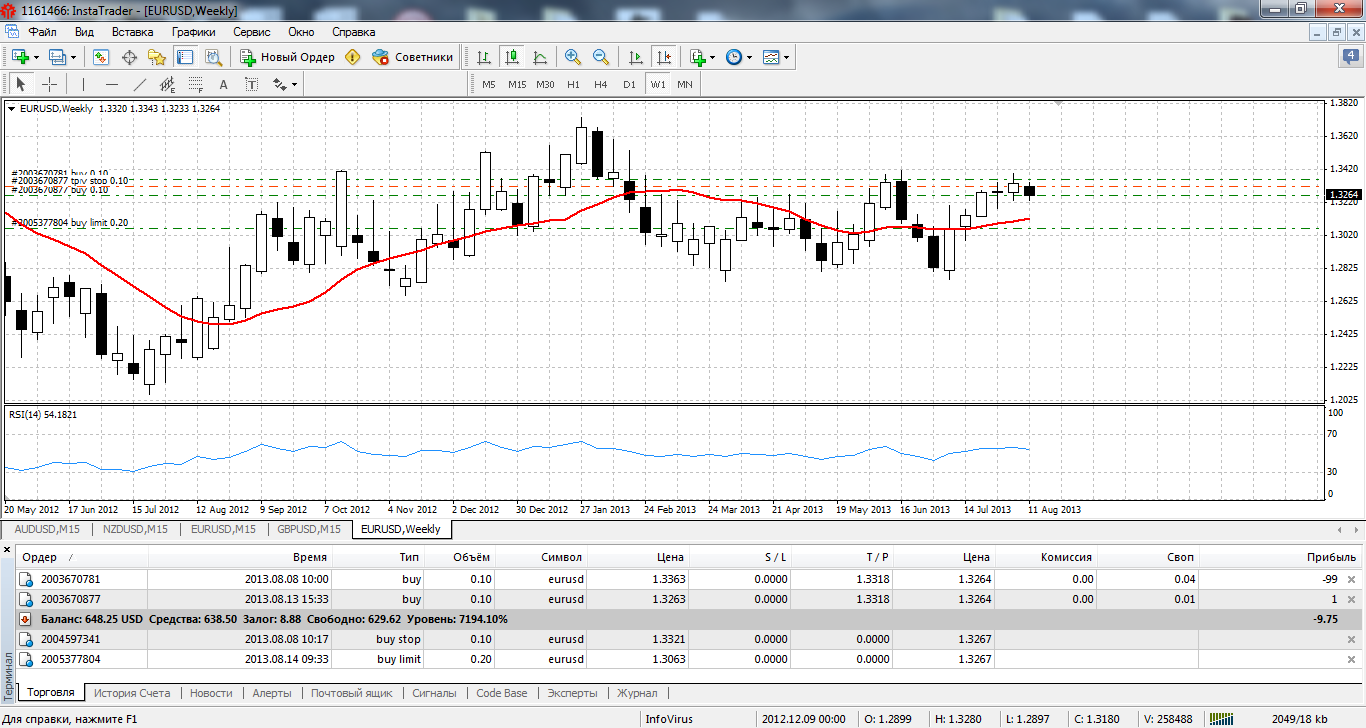
Task: Switch chart to candlestick mode
Action: click(x=512, y=57)
